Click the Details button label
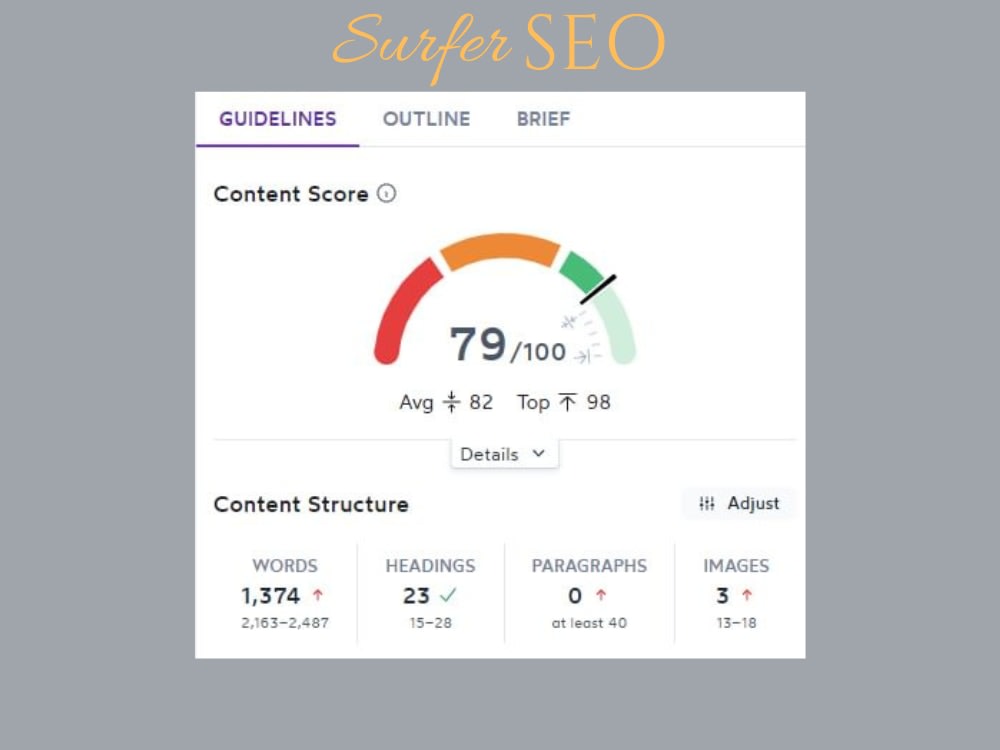The image size is (1000, 750). 489,454
